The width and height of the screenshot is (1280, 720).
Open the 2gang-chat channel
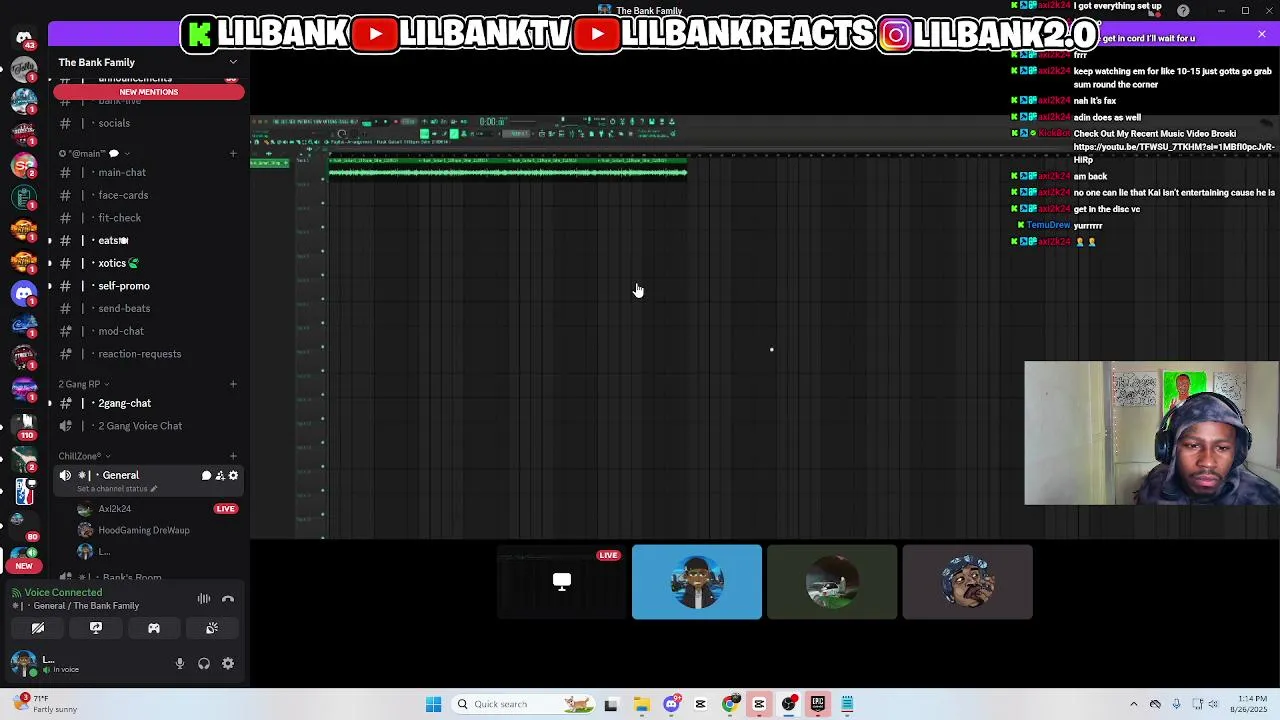pos(148,403)
